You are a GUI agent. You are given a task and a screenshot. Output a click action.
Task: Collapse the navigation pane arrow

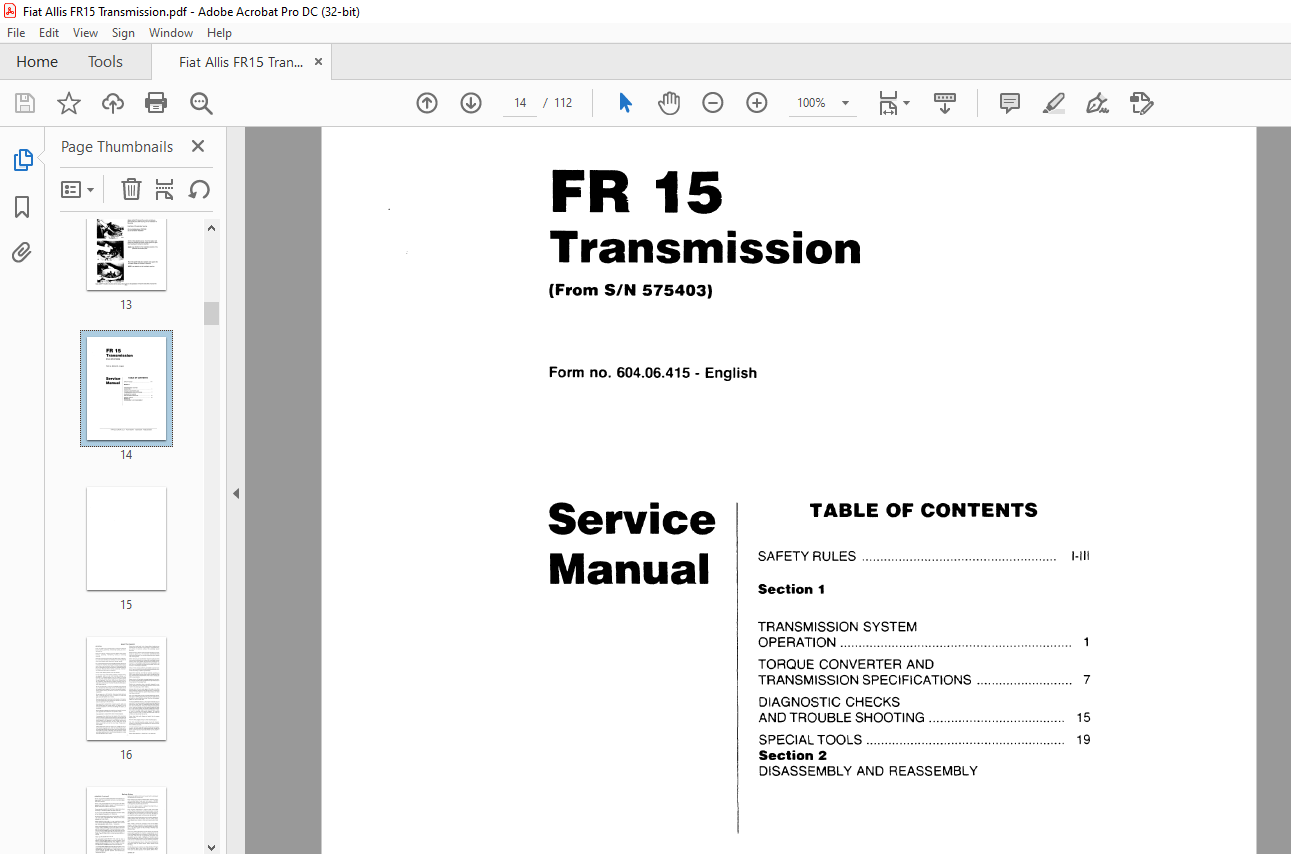pos(236,493)
